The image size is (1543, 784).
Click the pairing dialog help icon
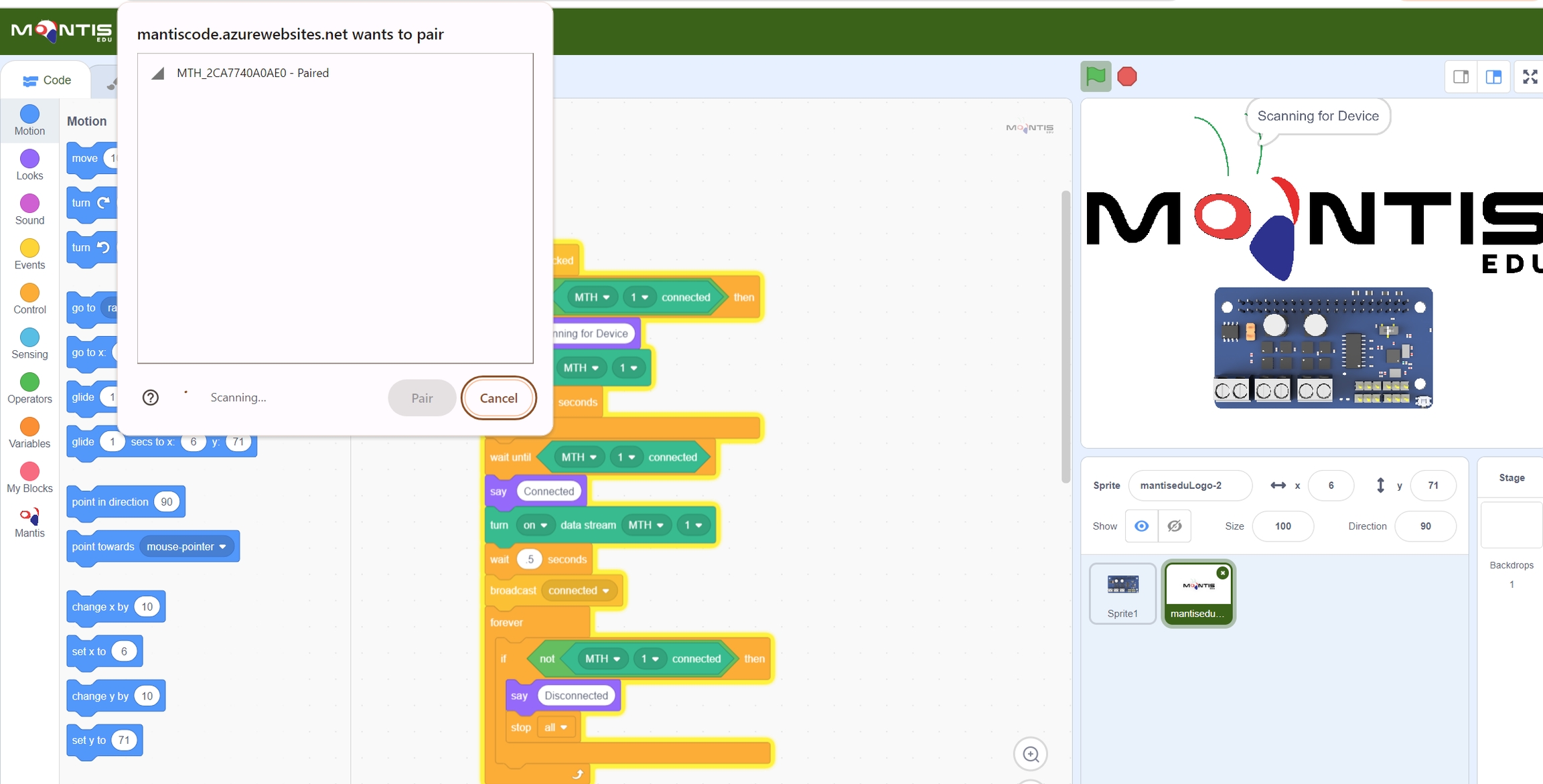click(151, 398)
